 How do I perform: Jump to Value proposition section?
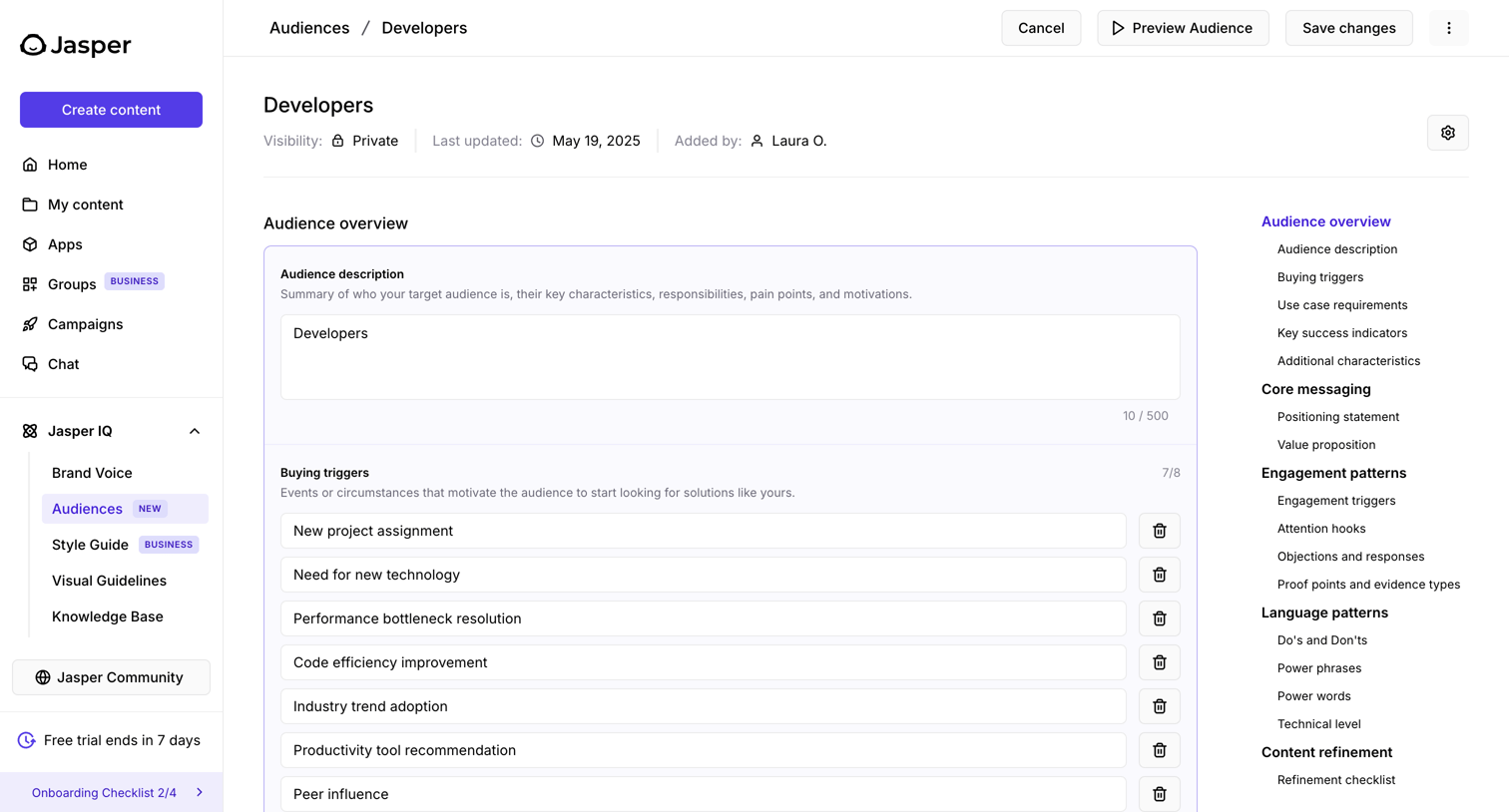pyautogui.click(x=1326, y=445)
